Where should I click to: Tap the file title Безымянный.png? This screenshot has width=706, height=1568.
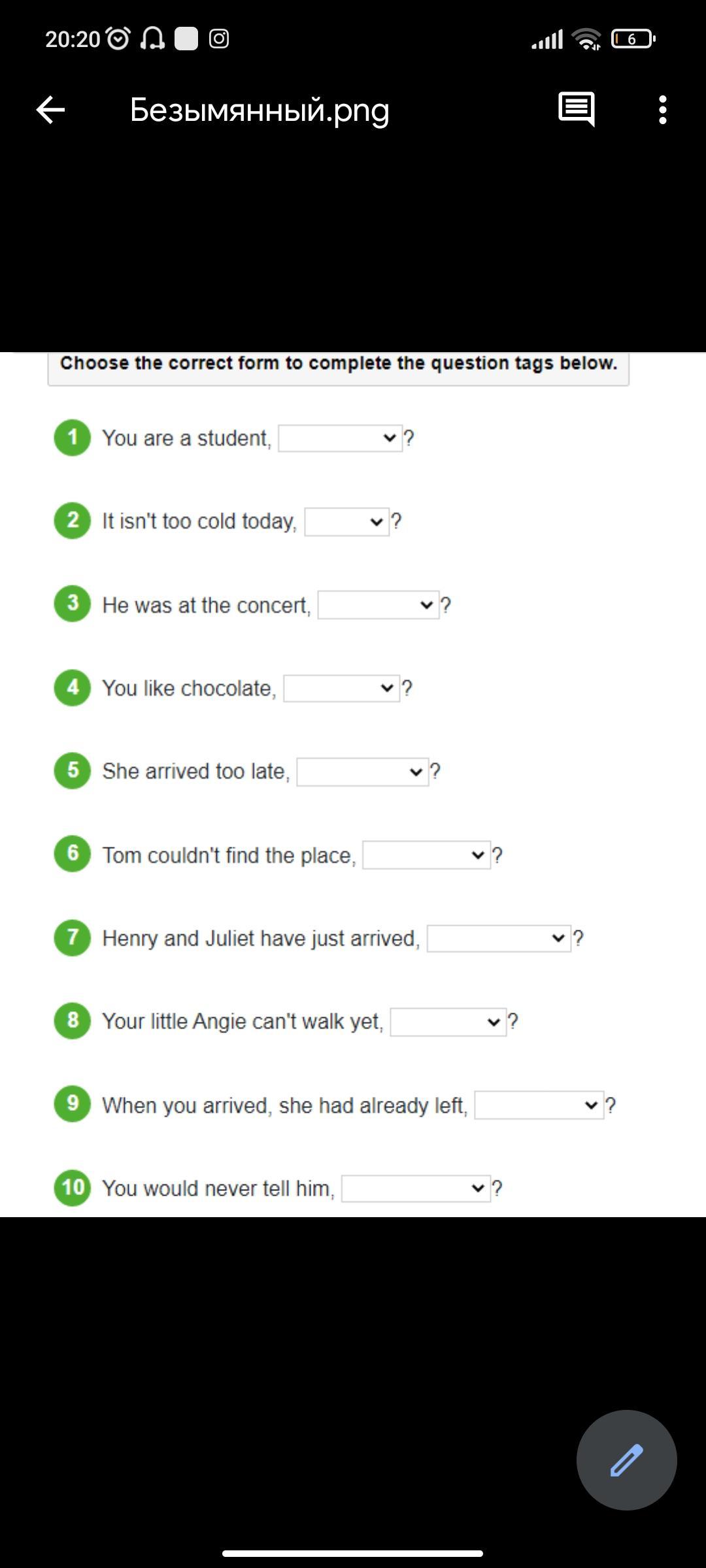(x=260, y=110)
